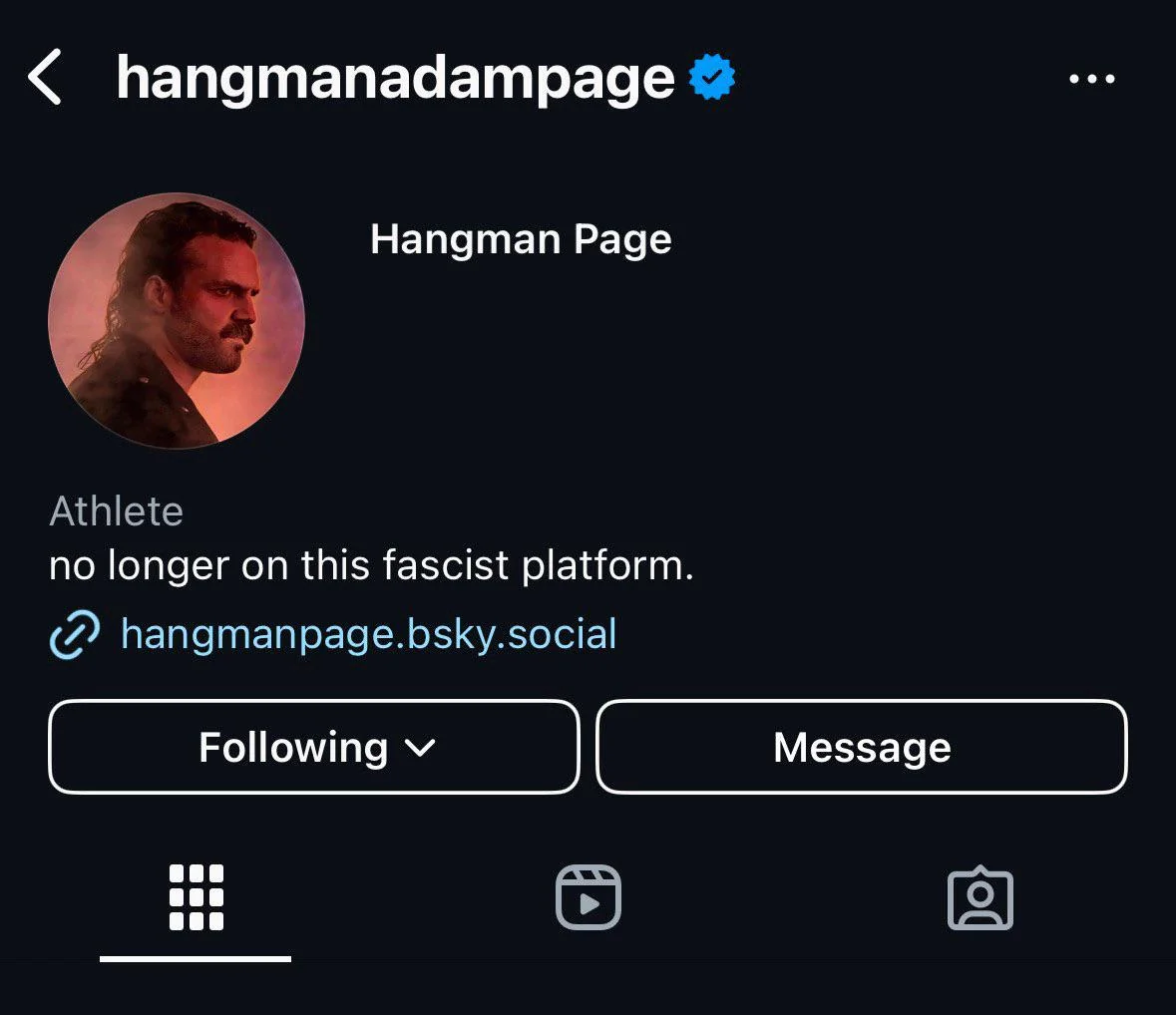Image resolution: width=1176 pixels, height=1015 pixels.
Task: Click the white underline below grid tab
Action: point(196,959)
